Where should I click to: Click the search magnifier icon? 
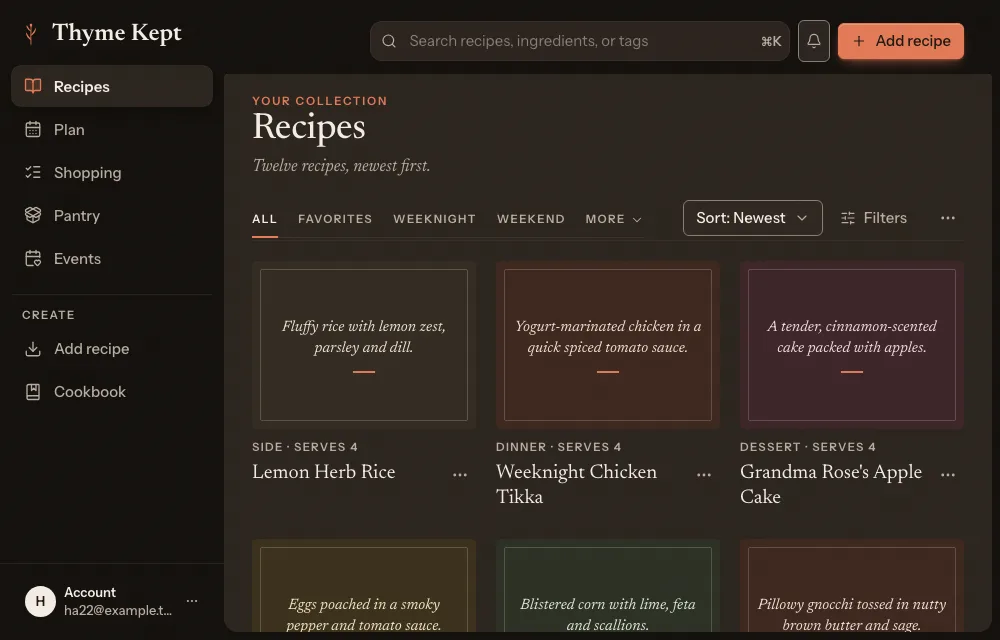click(x=389, y=41)
